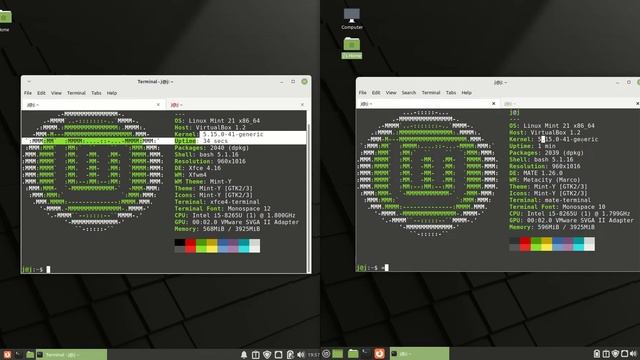Open File menu in the MATE terminal

point(362,93)
